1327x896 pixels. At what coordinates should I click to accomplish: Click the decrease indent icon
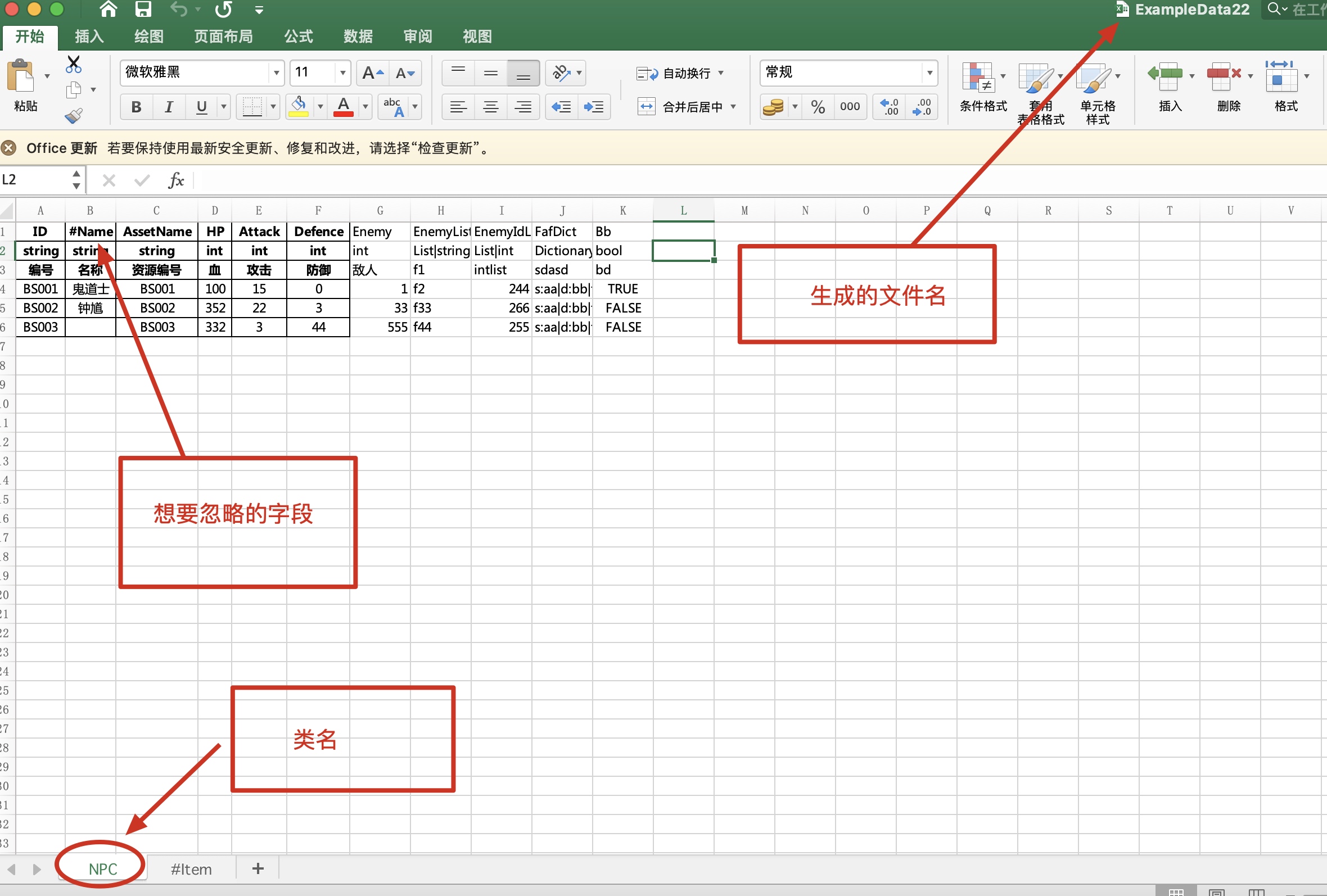pos(561,107)
